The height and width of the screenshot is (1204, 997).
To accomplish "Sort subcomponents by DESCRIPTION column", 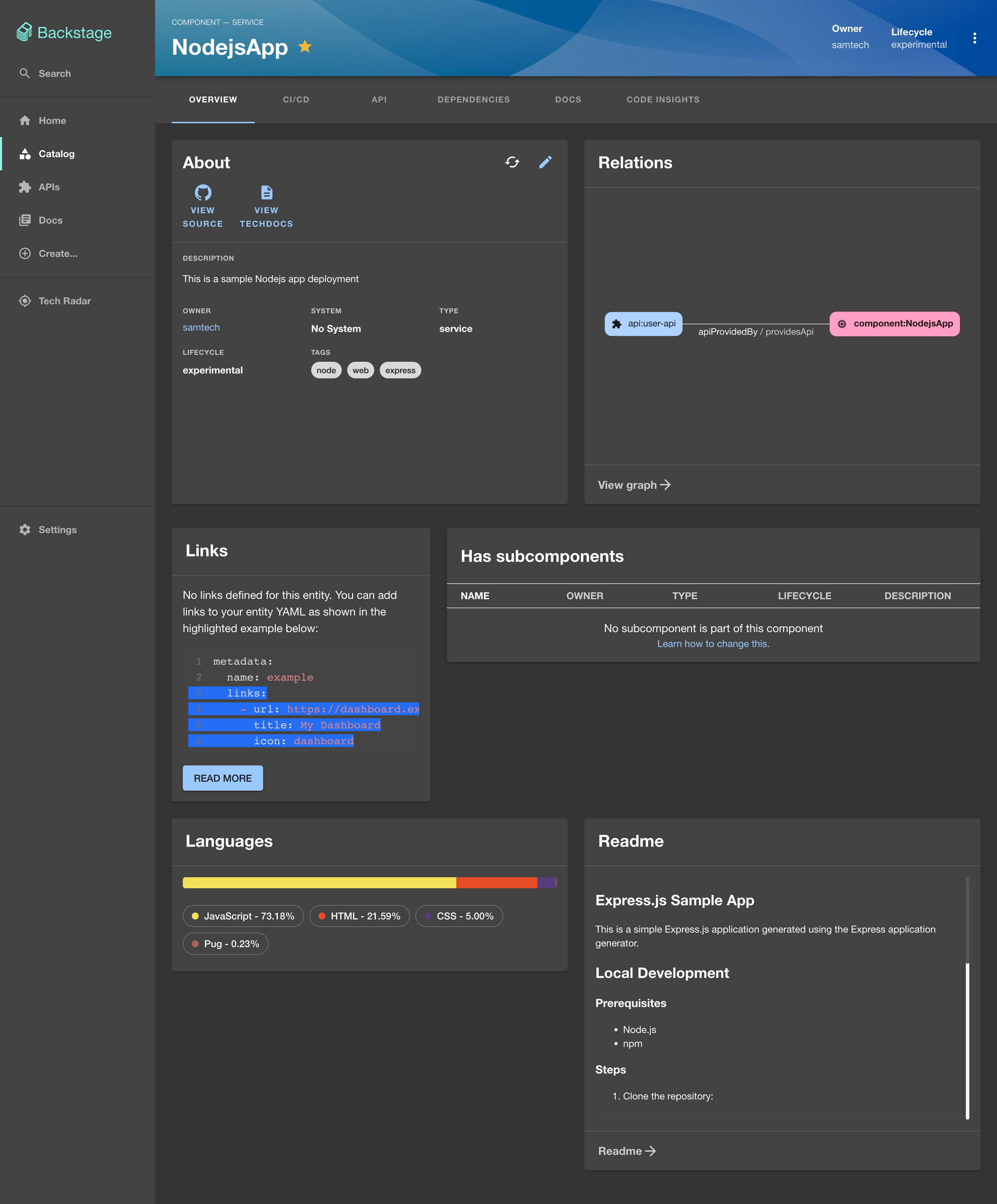I will [917, 596].
